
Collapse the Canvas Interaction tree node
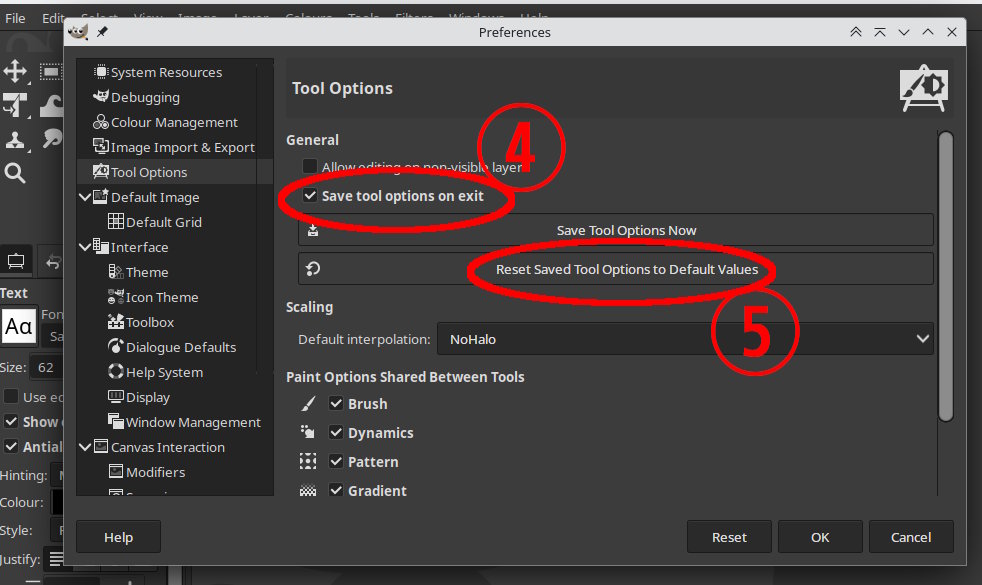(x=85, y=447)
